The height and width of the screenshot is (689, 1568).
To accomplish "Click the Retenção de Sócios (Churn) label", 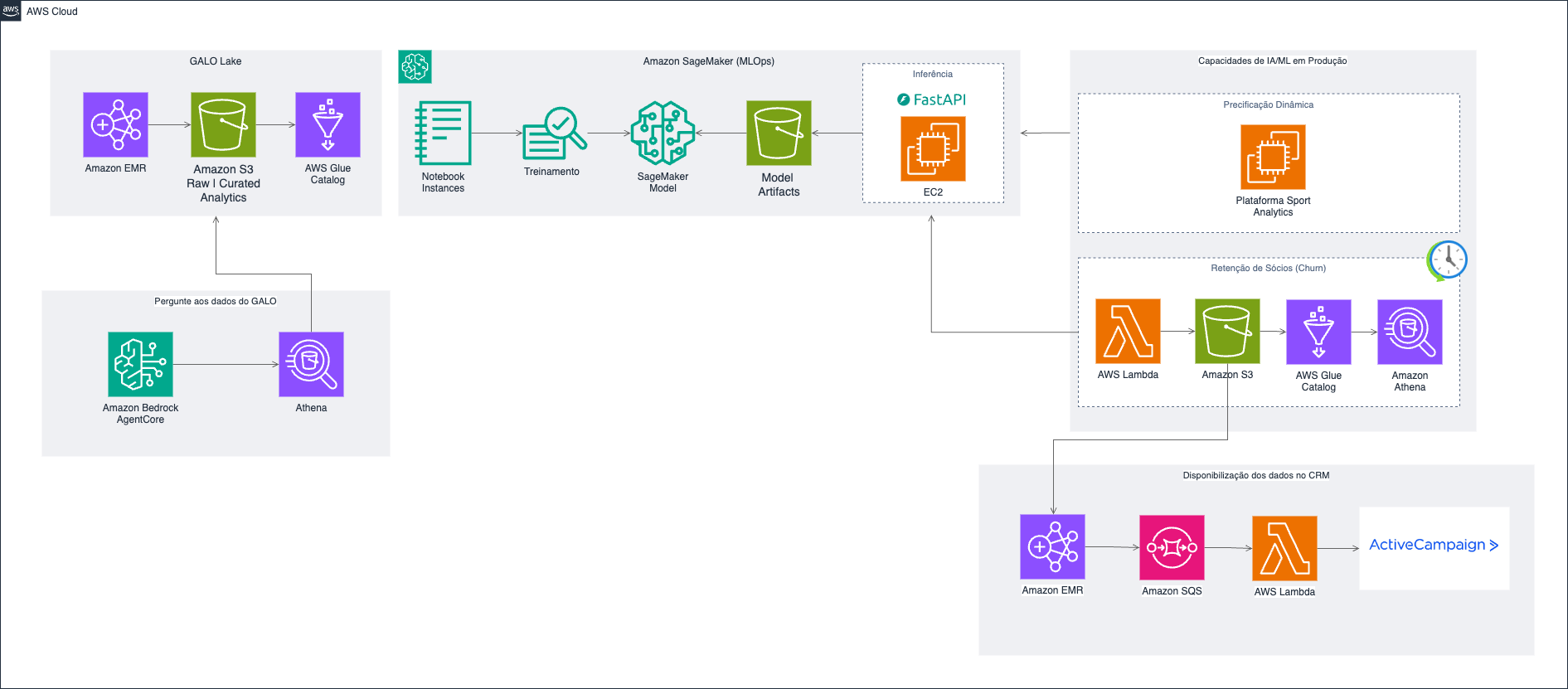I will click(1268, 269).
